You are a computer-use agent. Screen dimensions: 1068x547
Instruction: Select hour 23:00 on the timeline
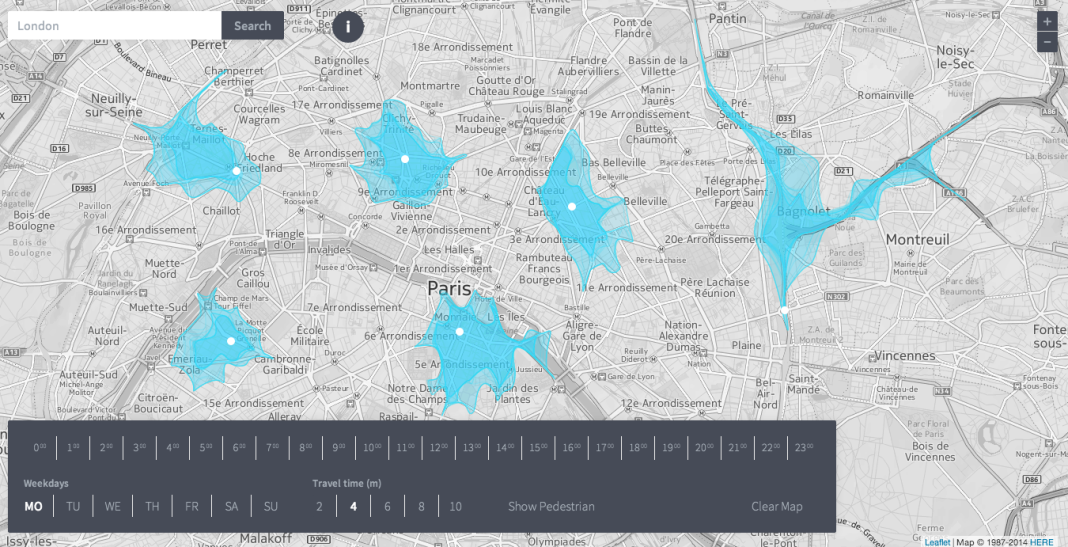pos(804,448)
